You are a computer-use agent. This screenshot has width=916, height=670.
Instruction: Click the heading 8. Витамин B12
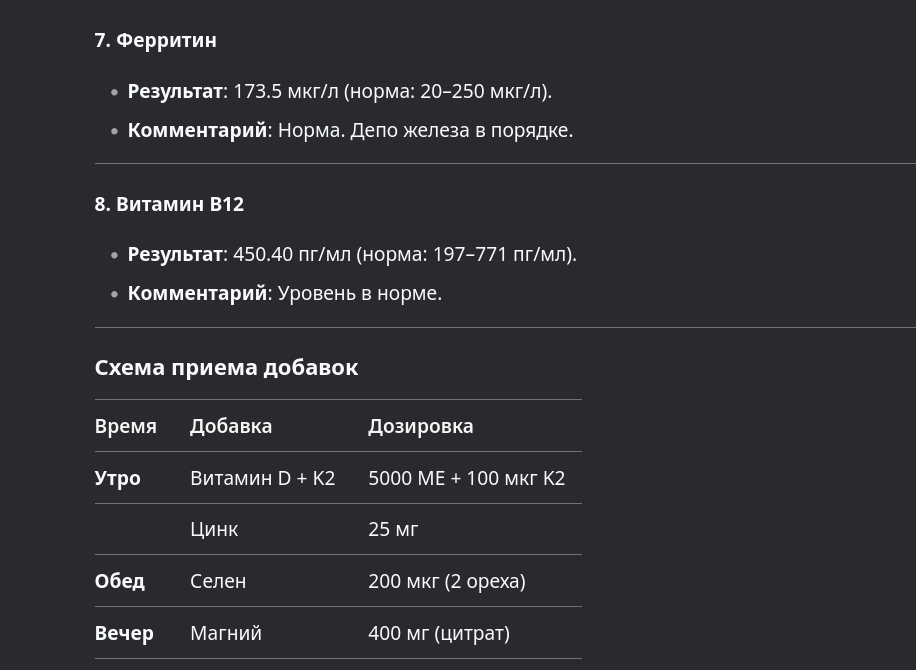[169, 204]
